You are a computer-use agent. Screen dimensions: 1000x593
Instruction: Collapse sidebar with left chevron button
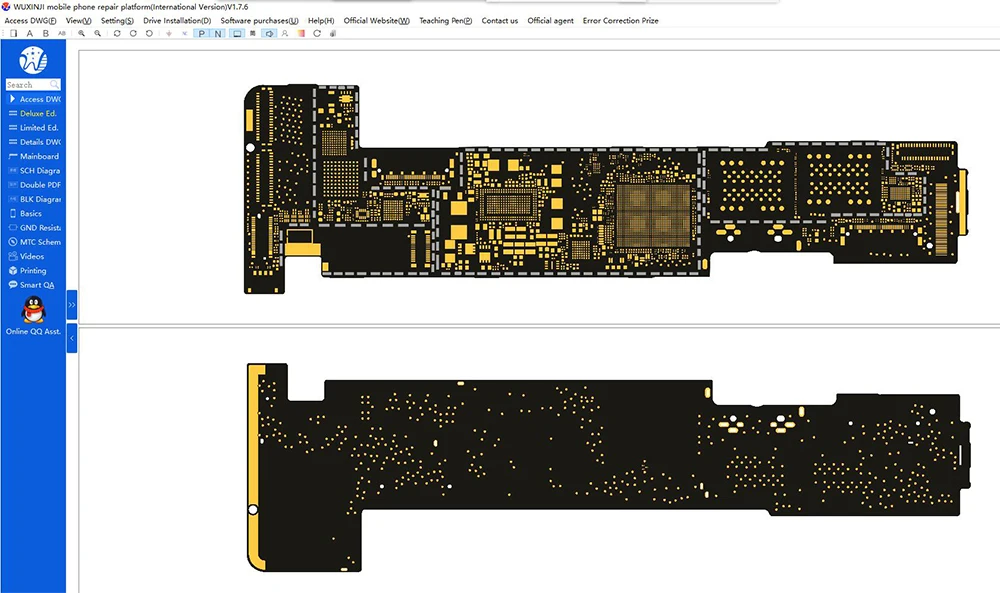point(71,339)
